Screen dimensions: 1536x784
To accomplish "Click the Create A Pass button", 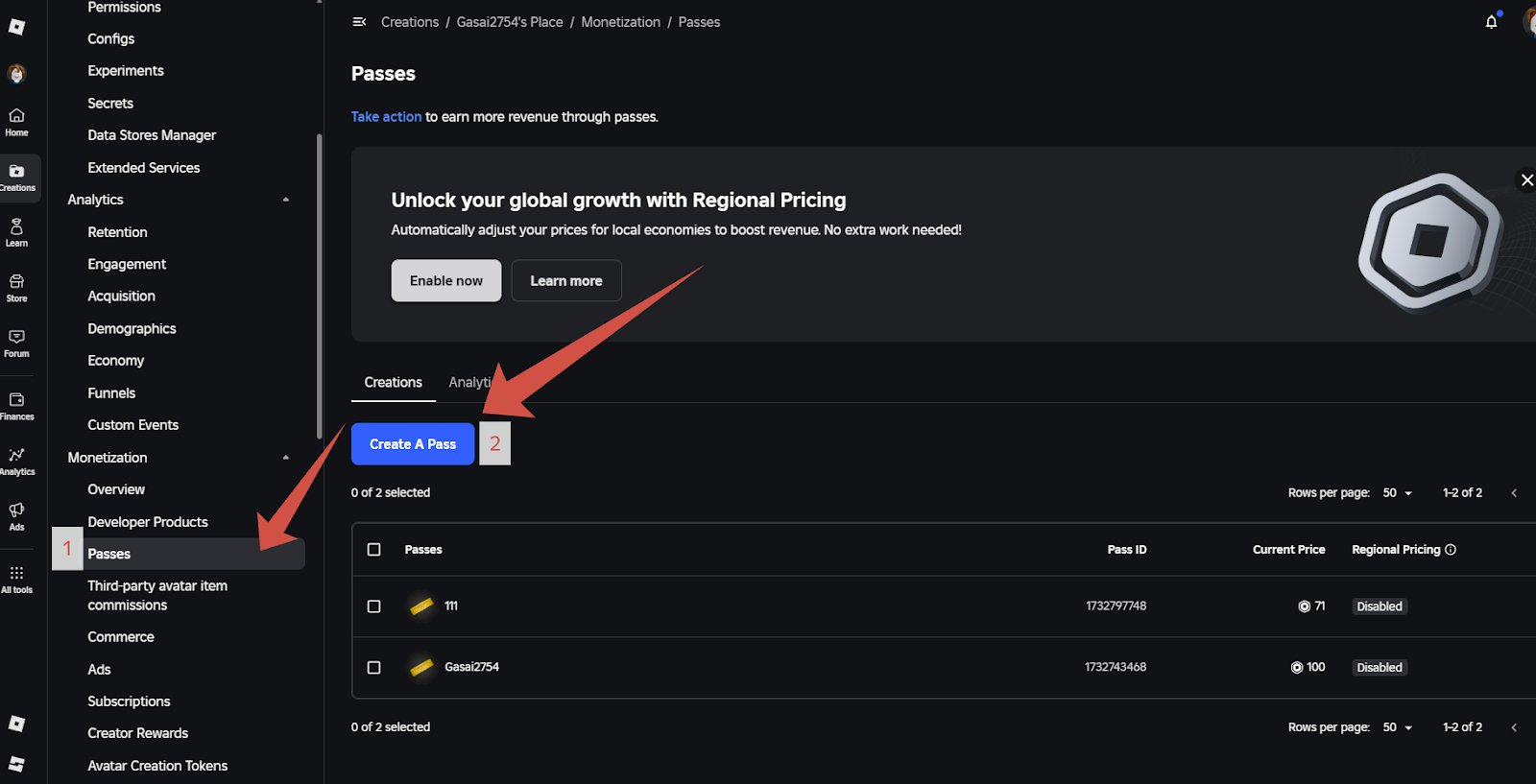I will pyautogui.click(x=413, y=444).
